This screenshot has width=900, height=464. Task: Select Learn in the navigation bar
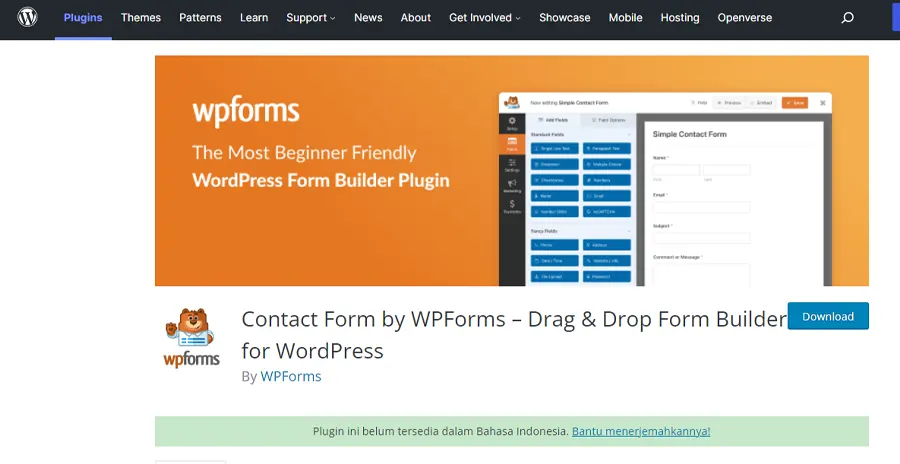coord(254,18)
